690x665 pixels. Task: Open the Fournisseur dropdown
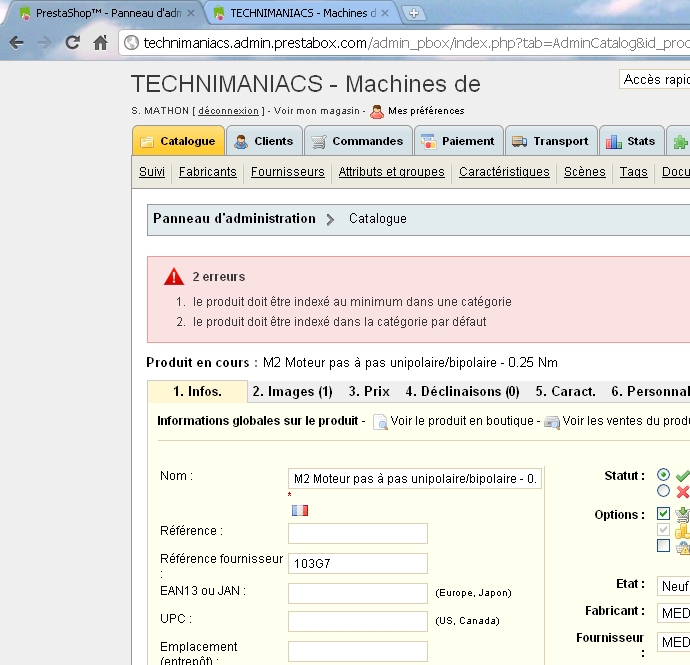pos(673,642)
